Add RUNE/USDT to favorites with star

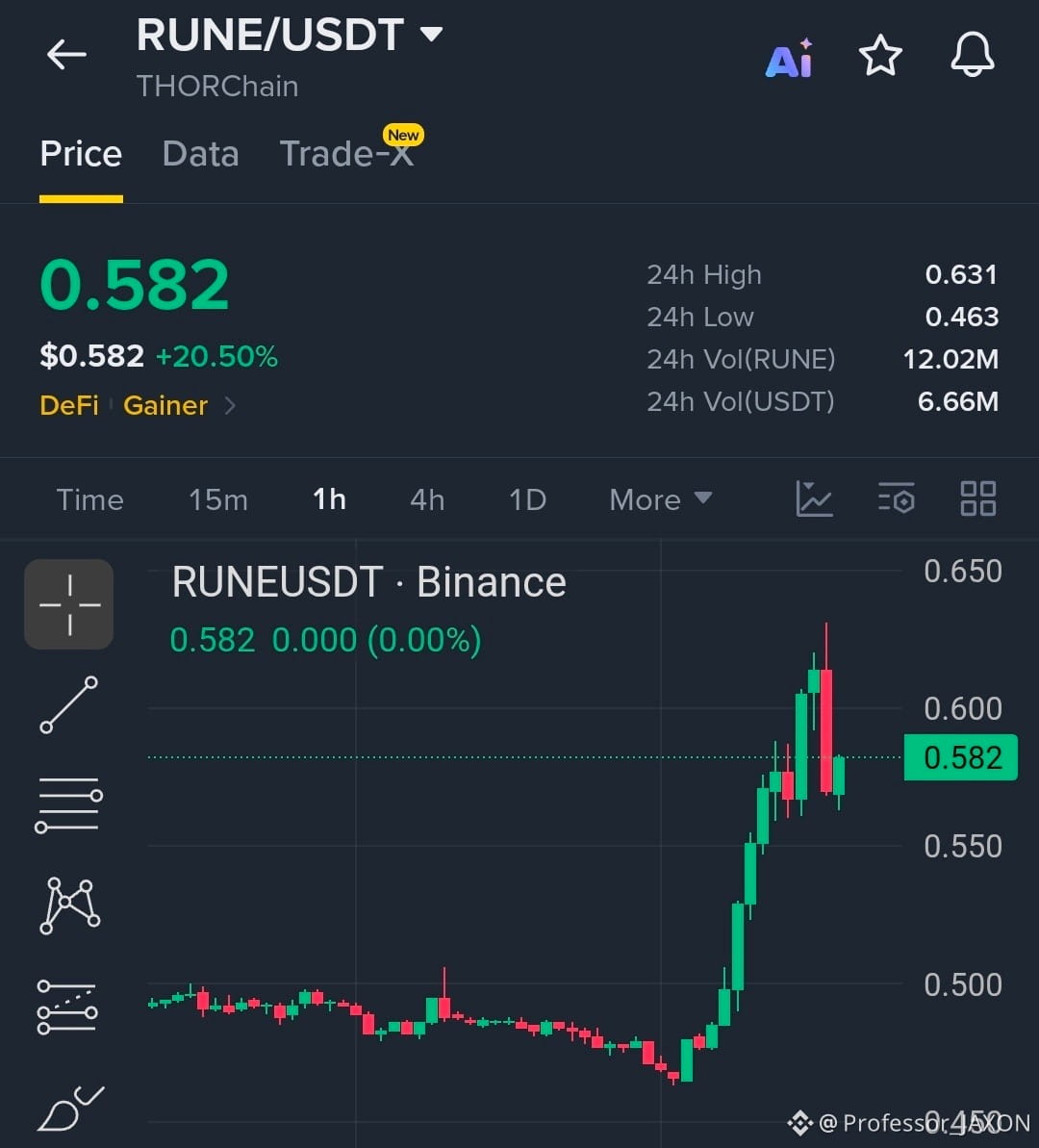[x=880, y=56]
